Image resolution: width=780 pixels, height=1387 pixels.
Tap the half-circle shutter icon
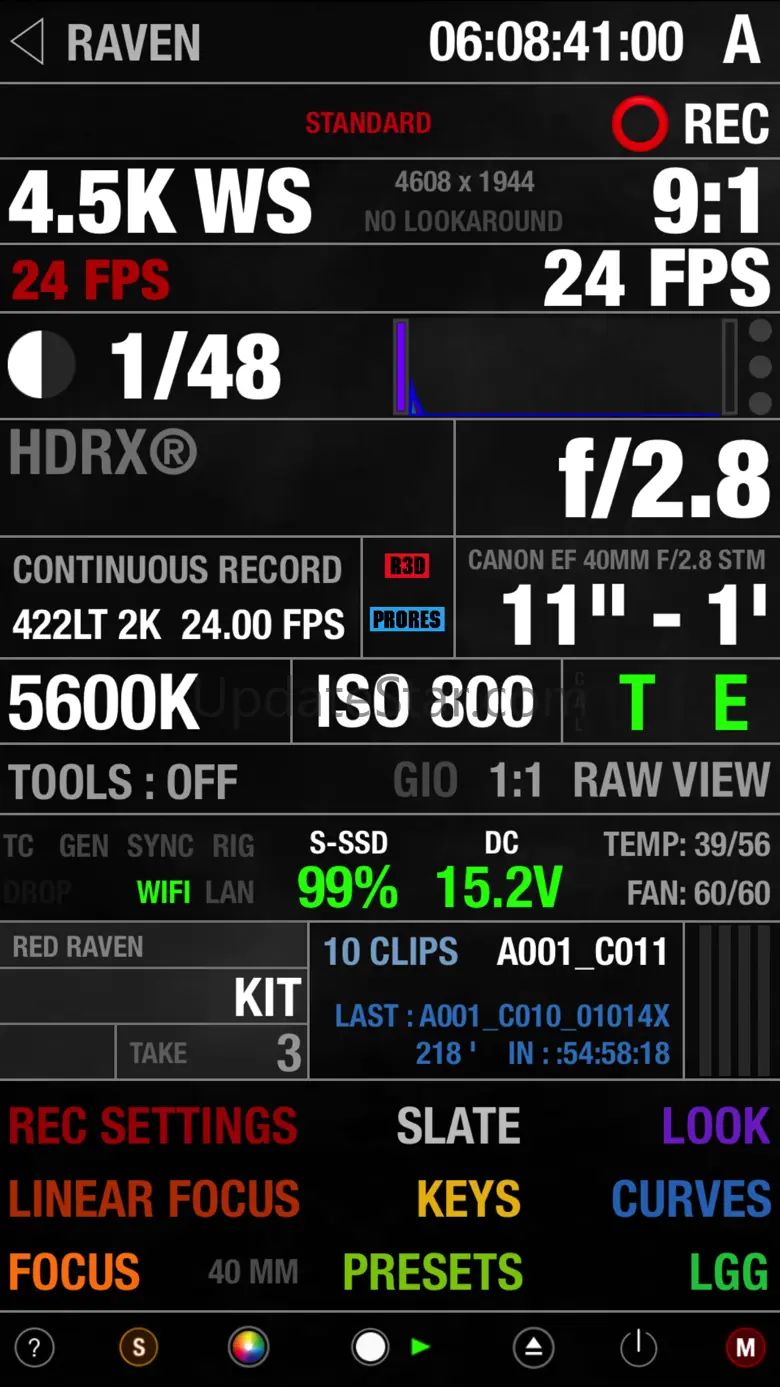[x=42, y=365]
